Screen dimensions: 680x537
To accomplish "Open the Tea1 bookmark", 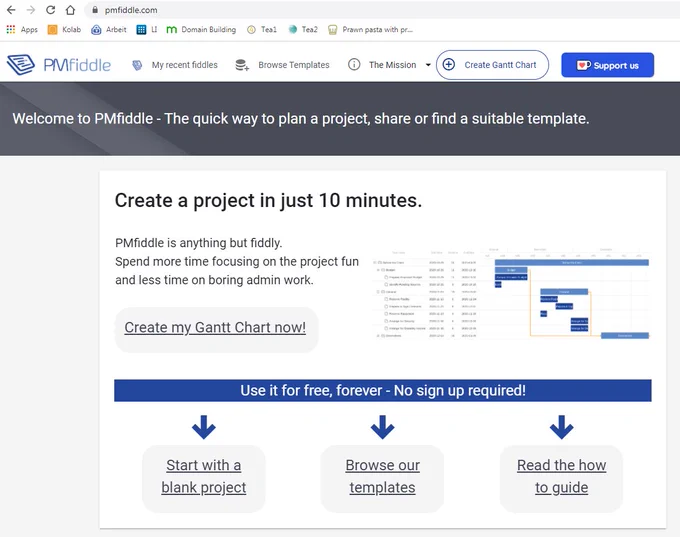I will tap(262, 29).
